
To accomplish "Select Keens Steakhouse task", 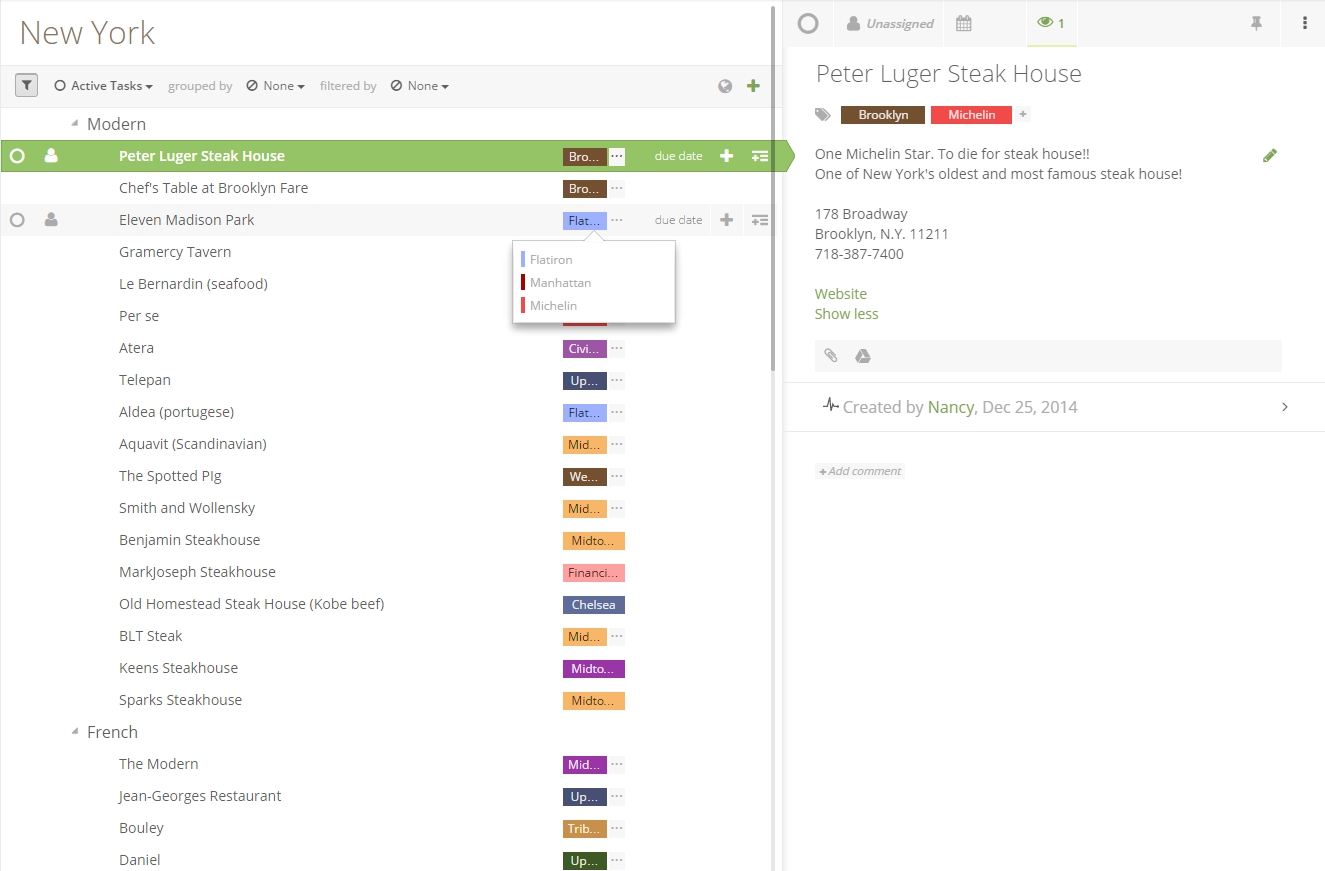I will (x=178, y=668).
